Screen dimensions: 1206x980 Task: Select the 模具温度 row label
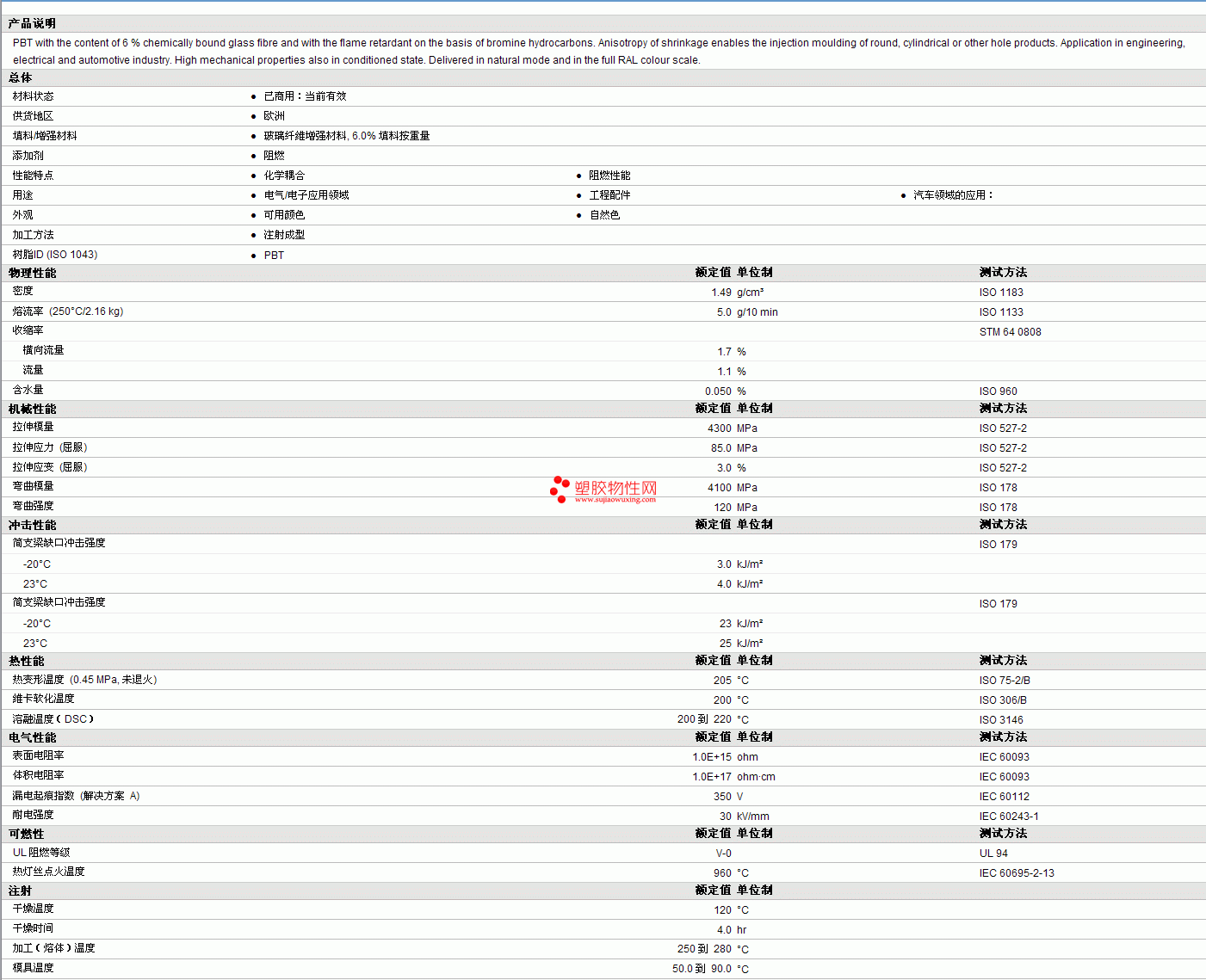[33, 968]
